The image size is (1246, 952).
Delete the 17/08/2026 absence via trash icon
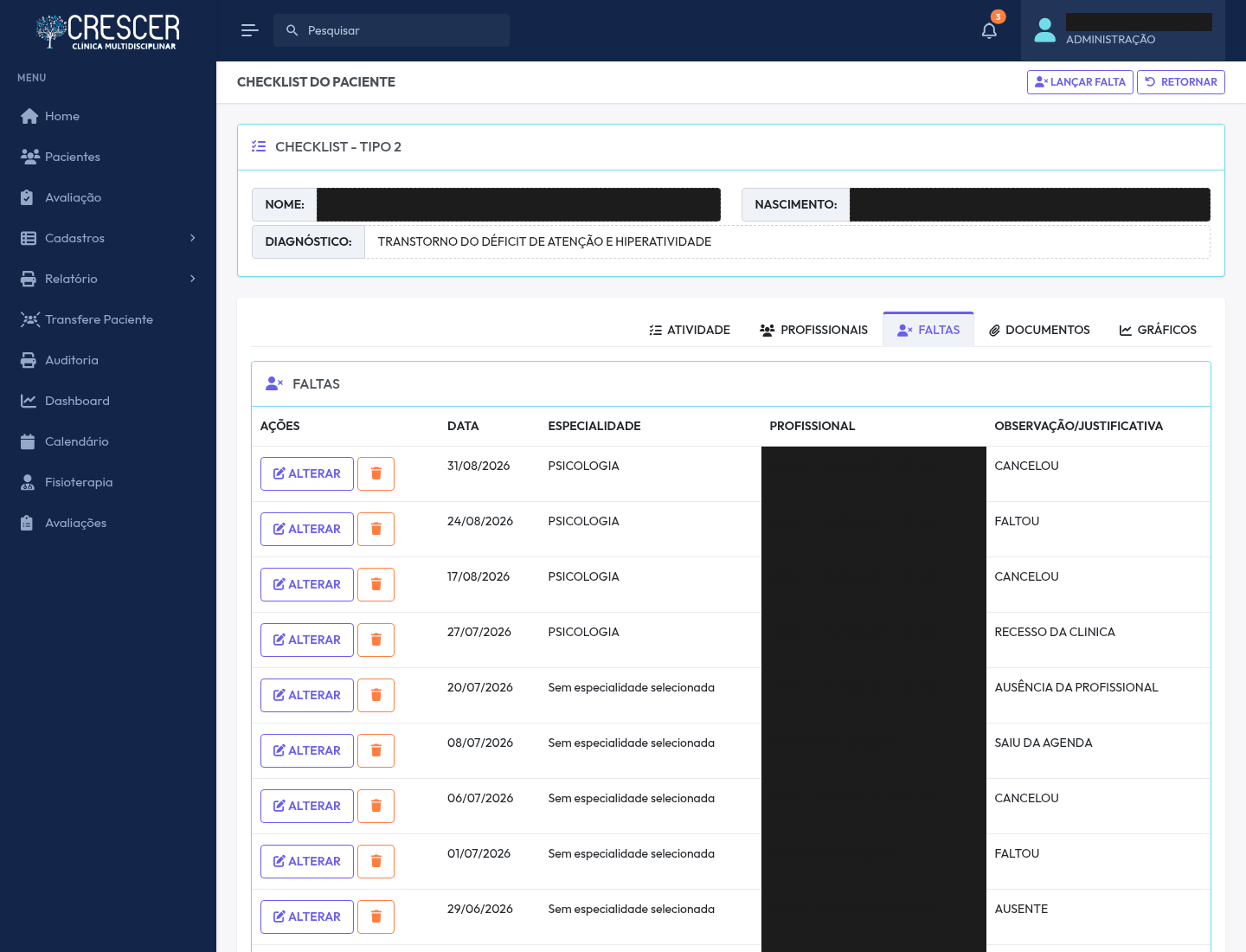(x=376, y=584)
